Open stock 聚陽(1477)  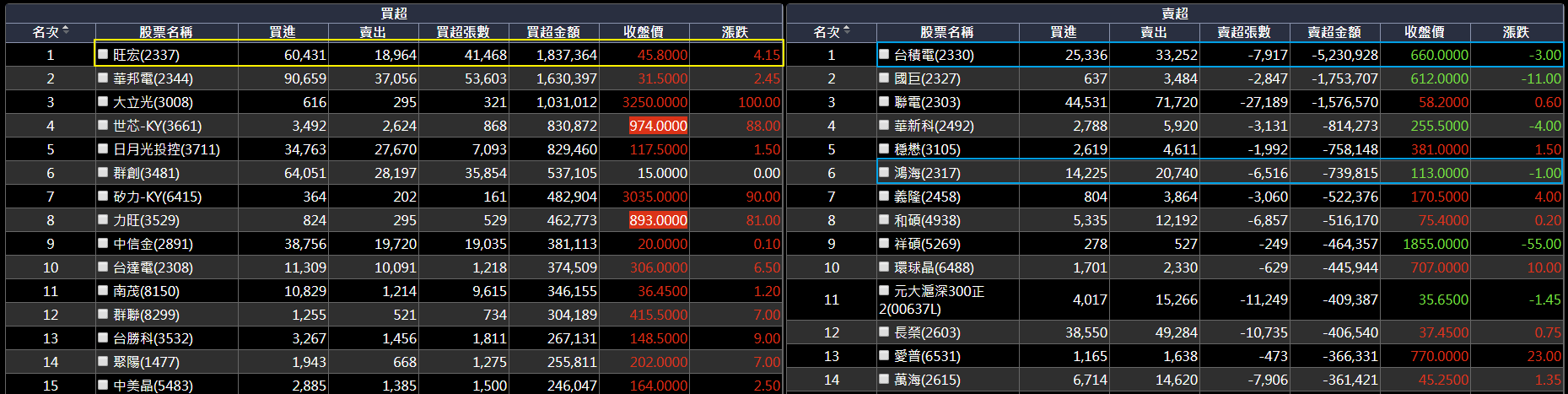[x=147, y=362]
